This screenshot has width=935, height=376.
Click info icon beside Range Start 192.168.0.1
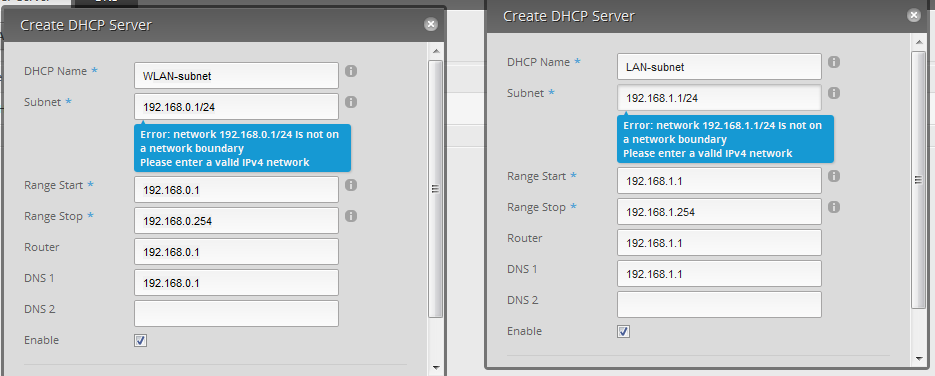click(x=351, y=185)
